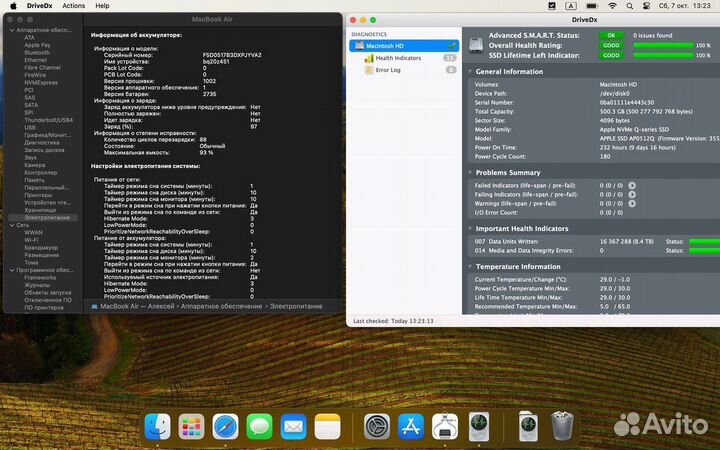Click 'MacBook Air — Алексей' in path bar
This screenshot has width=720, height=450.
(137, 306)
